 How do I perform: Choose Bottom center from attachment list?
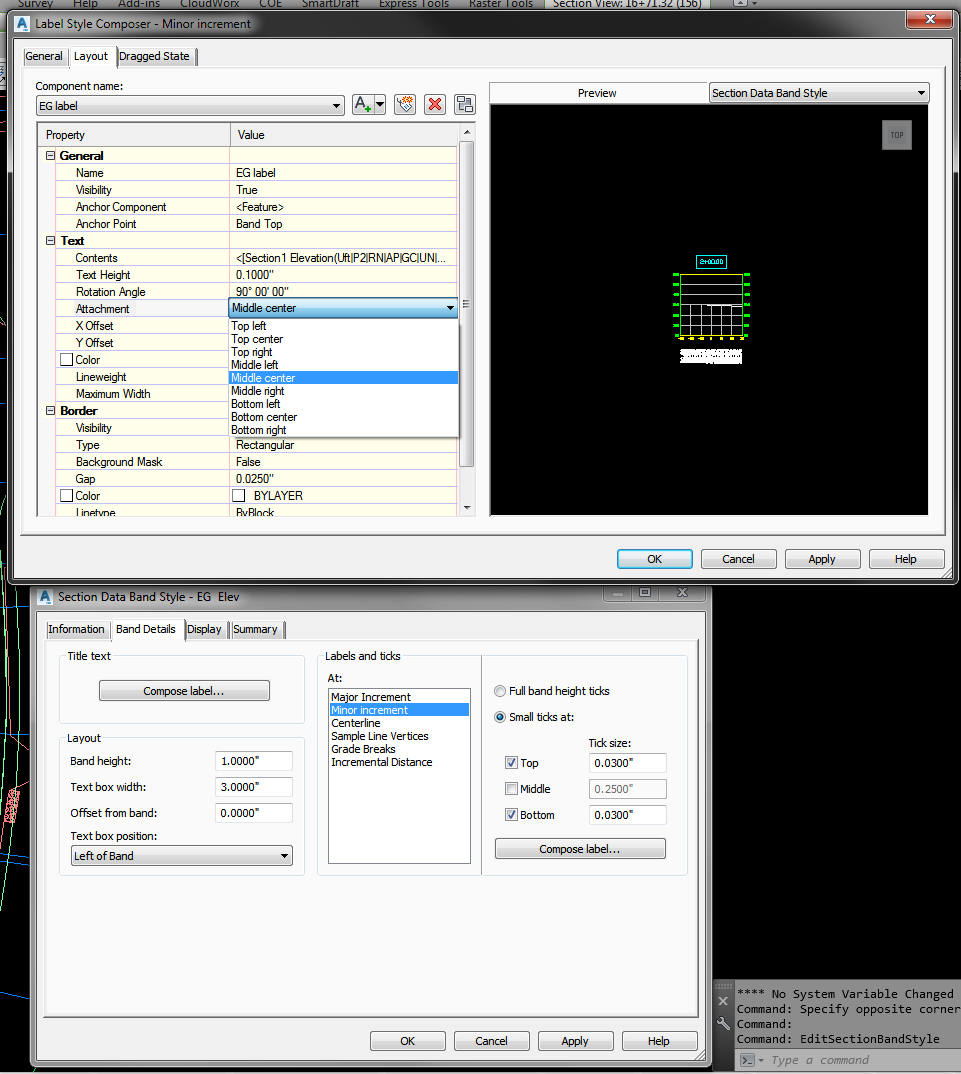[264, 417]
